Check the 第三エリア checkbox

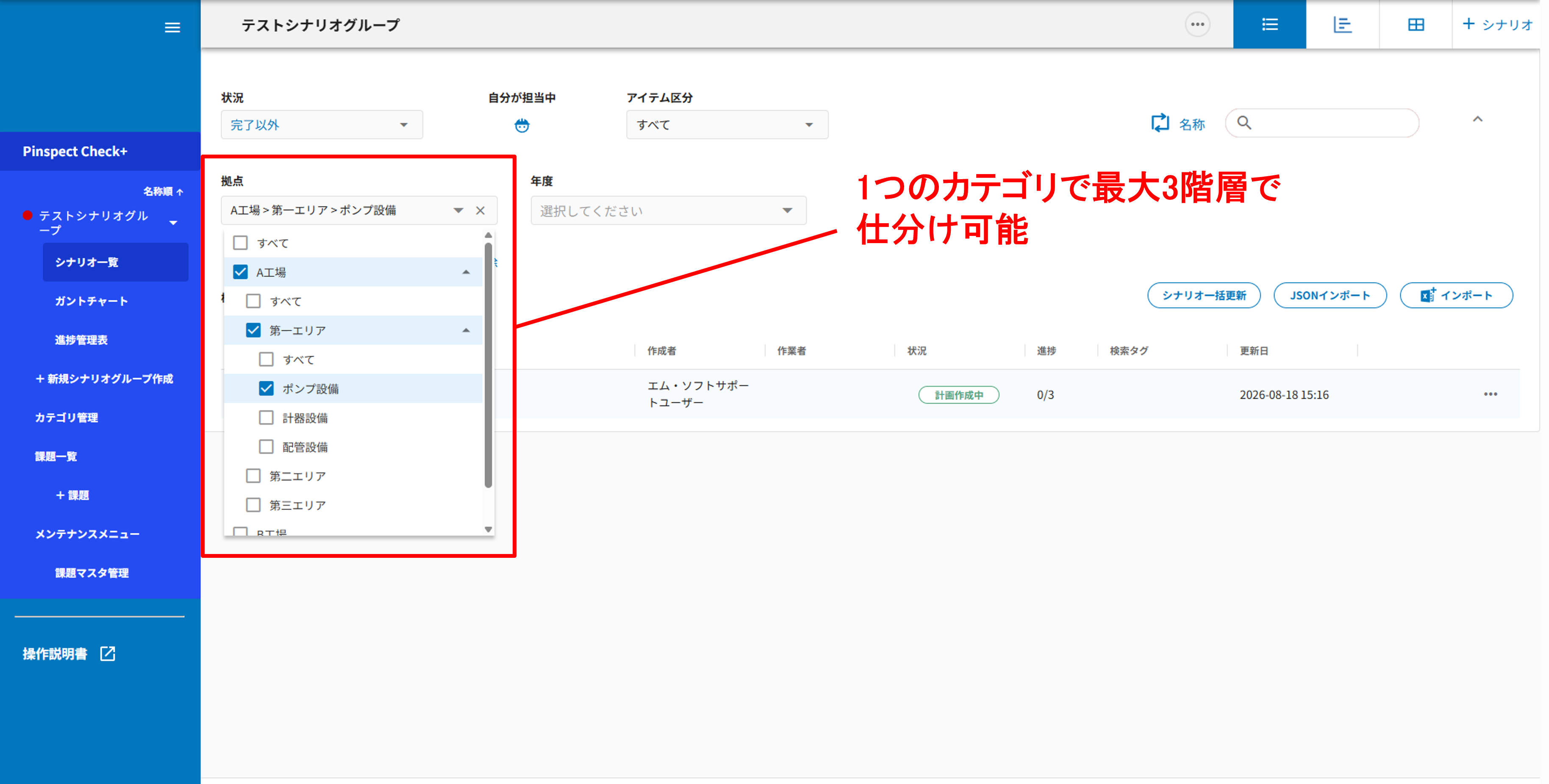tap(254, 505)
